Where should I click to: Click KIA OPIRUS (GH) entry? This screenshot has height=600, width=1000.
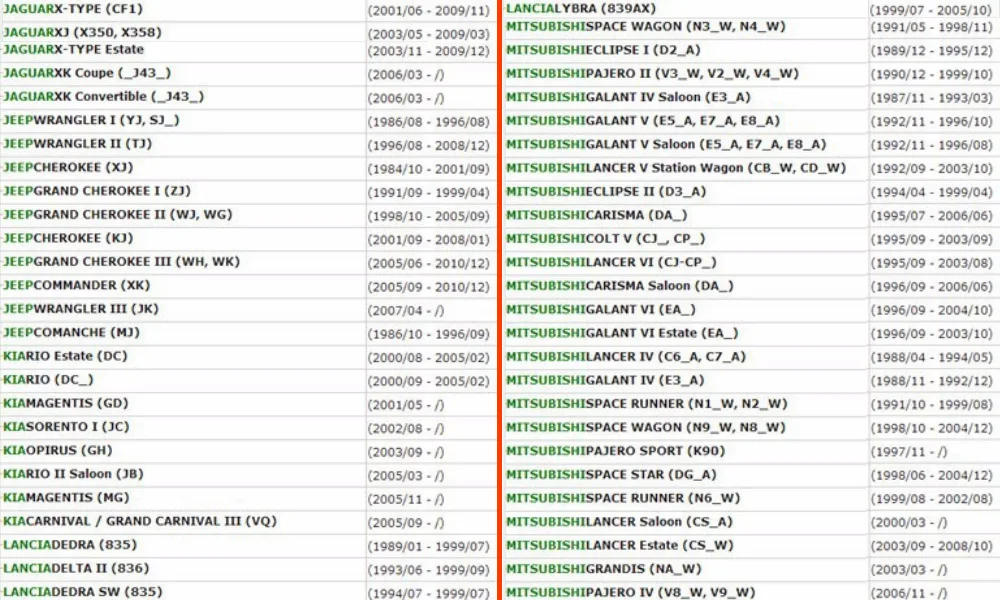tap(57, 450)
